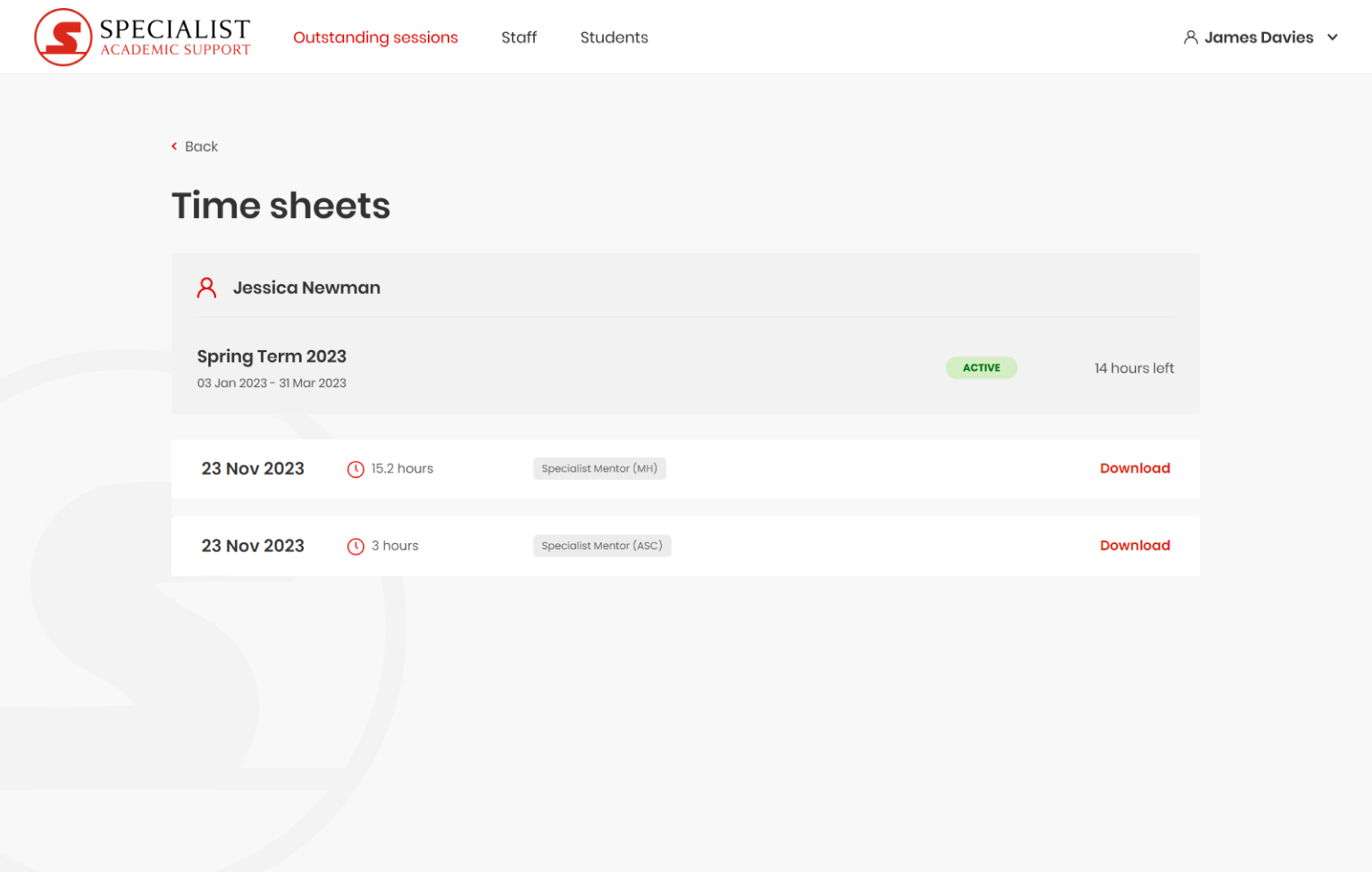Click the red person icon beside Jessica Newman
Viewport: 1372px width, 872px height.
click(x=206, y=288)
